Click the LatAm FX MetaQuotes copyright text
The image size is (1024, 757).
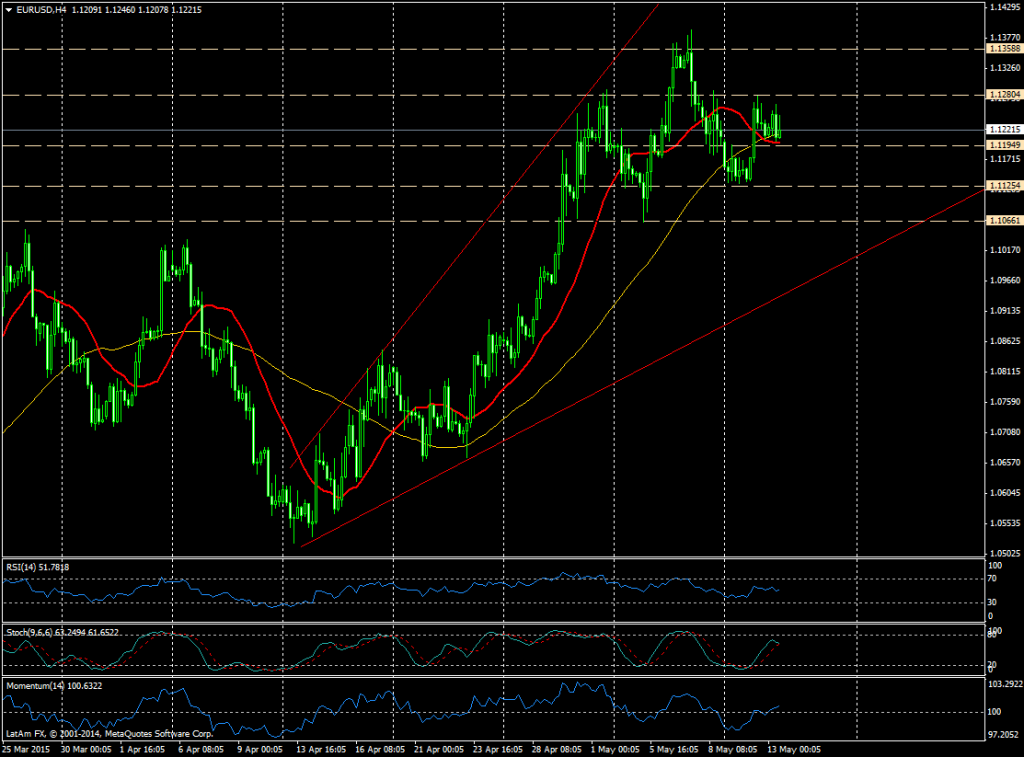tap(90, 733)
